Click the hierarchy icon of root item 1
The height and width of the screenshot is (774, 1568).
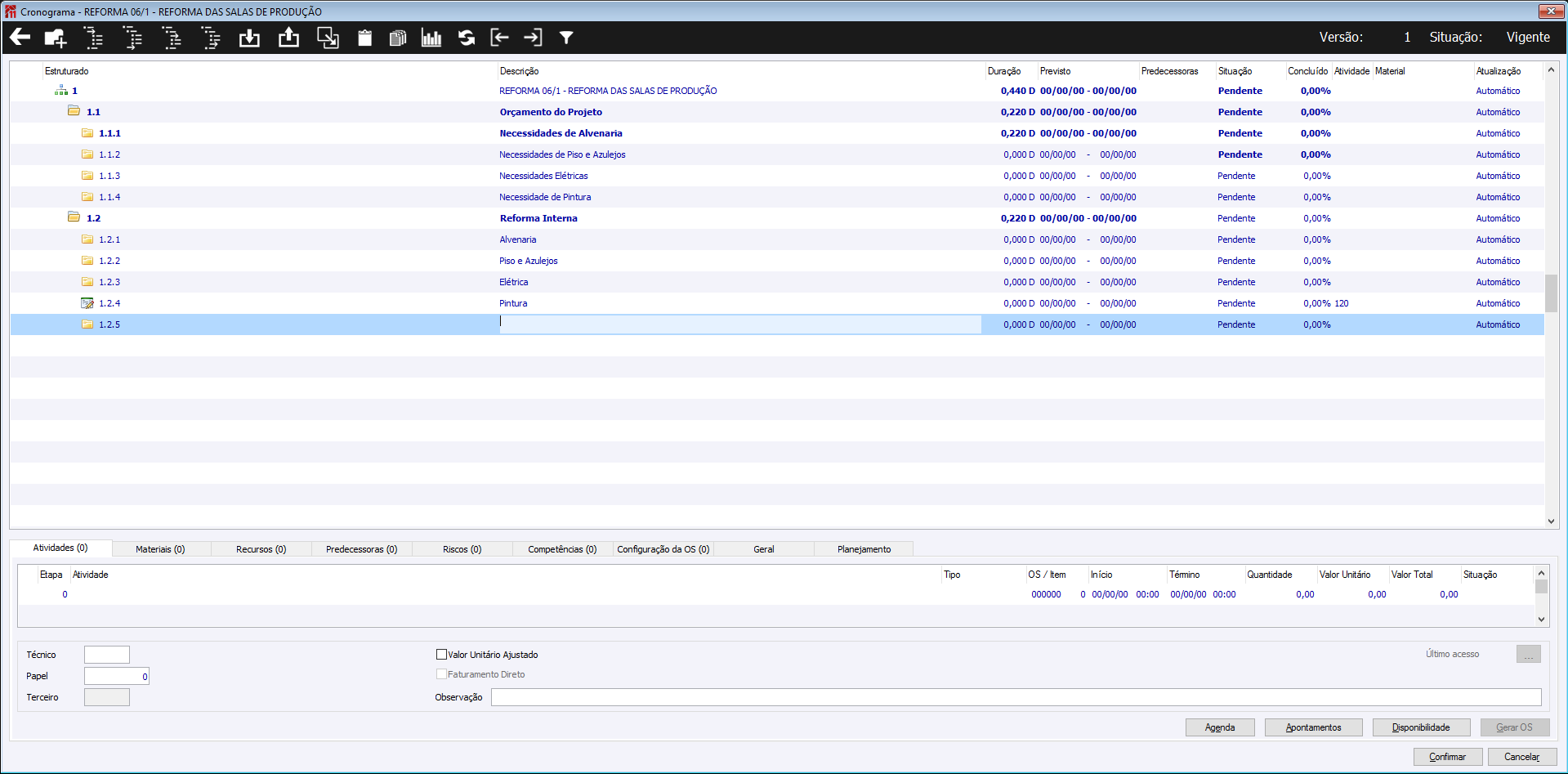61,91
